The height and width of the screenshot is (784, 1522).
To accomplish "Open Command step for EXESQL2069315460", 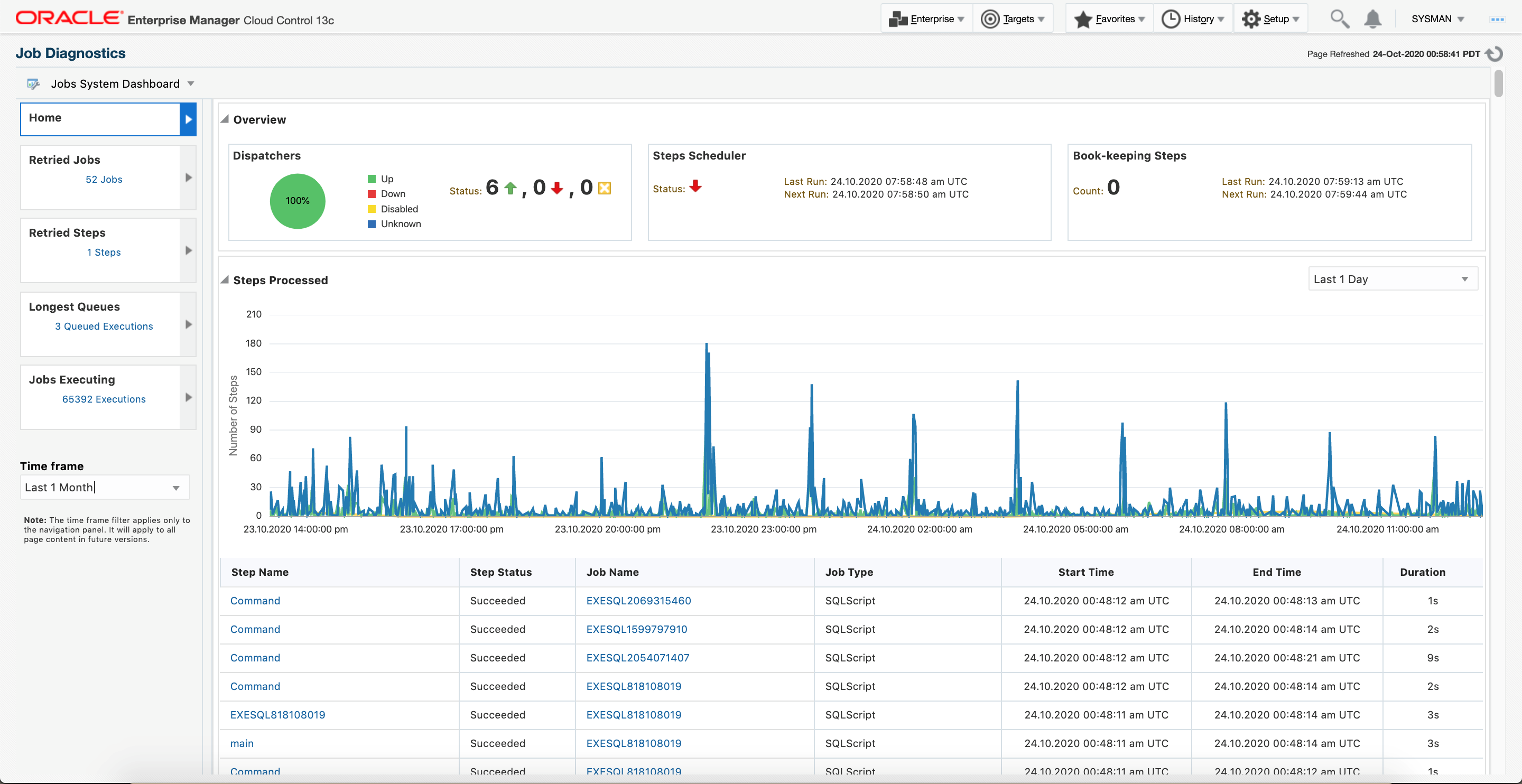I will point(255,601).
